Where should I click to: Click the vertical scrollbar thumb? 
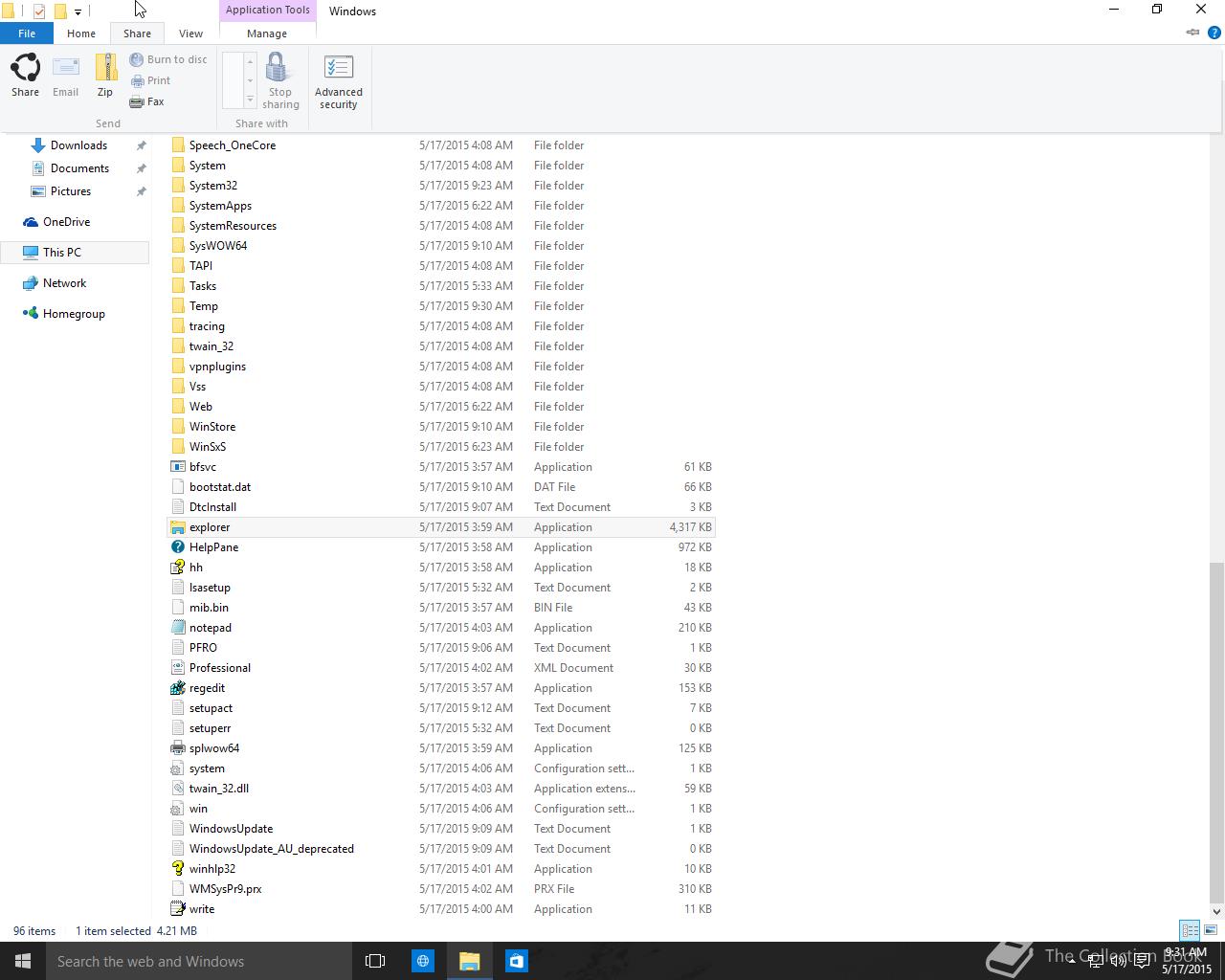click(1216, 732)
